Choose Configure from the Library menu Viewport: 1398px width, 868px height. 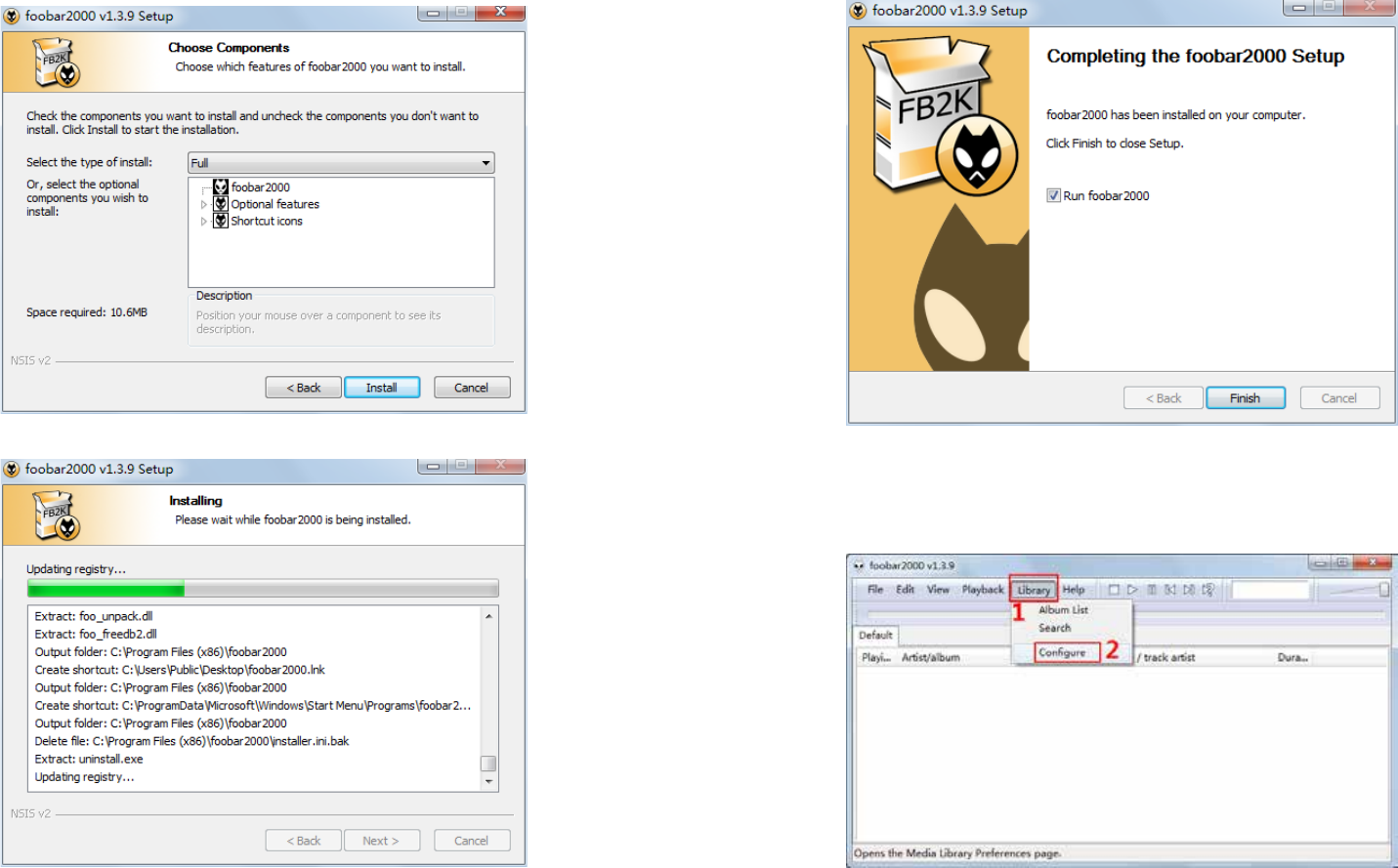pyautogui.click(x=1062, y=652)
